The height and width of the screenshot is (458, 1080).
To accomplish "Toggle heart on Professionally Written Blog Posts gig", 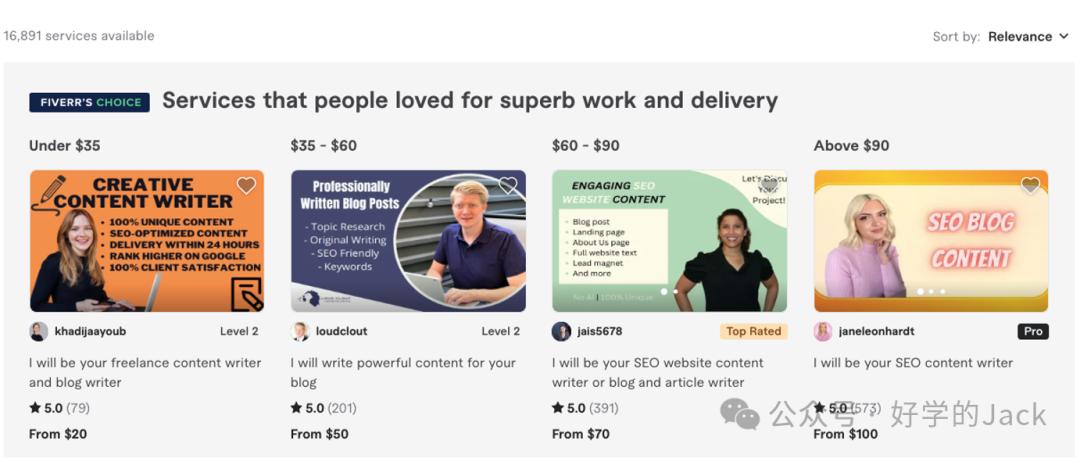I will tap(508, 186).
